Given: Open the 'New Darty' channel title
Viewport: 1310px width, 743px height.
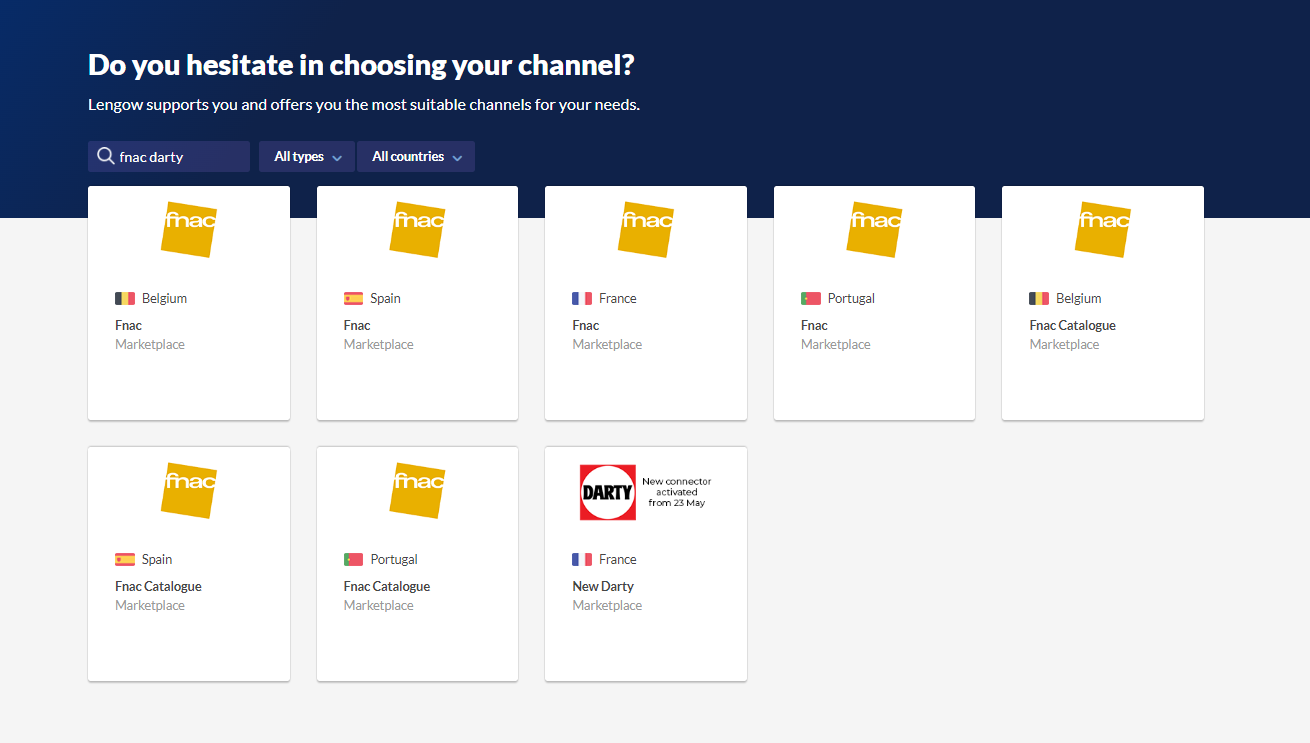Looking at the screenshot, I should (603, 587).
